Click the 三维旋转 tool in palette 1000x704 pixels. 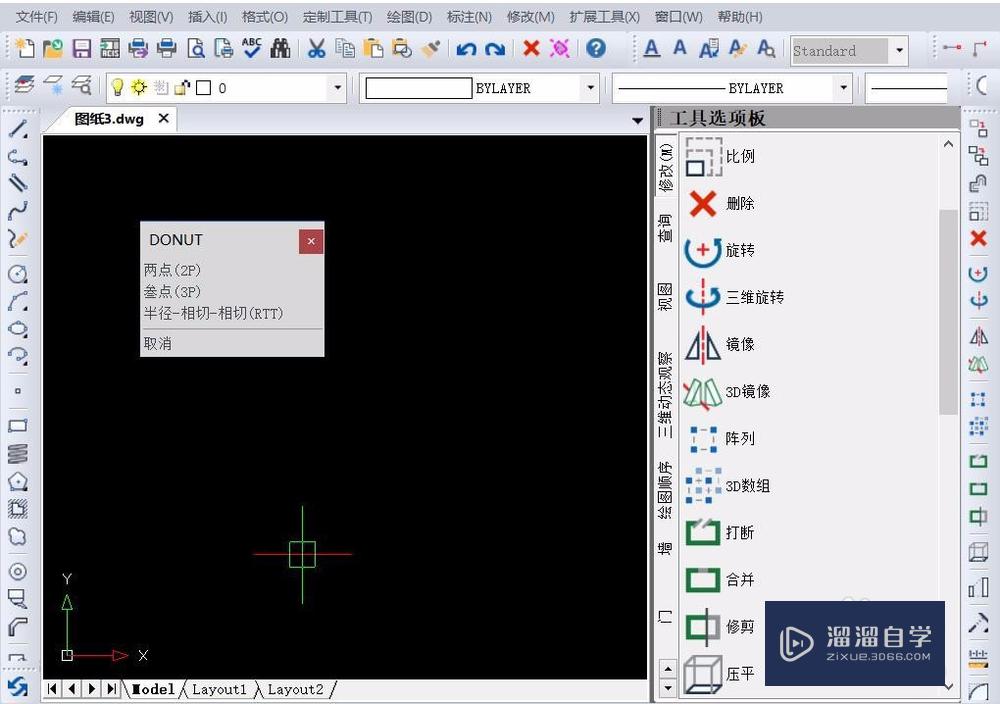[x=734, y=297]
